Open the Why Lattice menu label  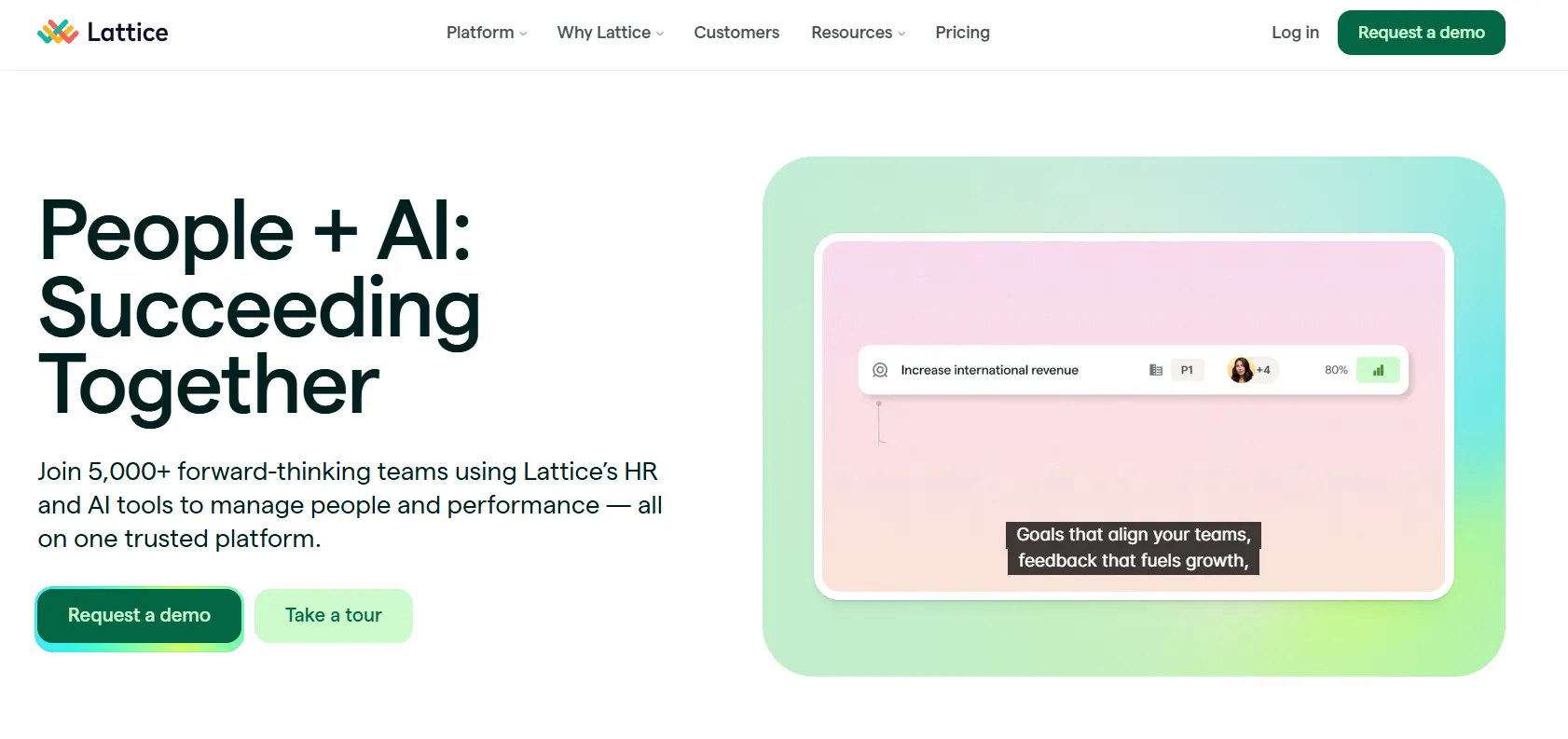(604, 33)
